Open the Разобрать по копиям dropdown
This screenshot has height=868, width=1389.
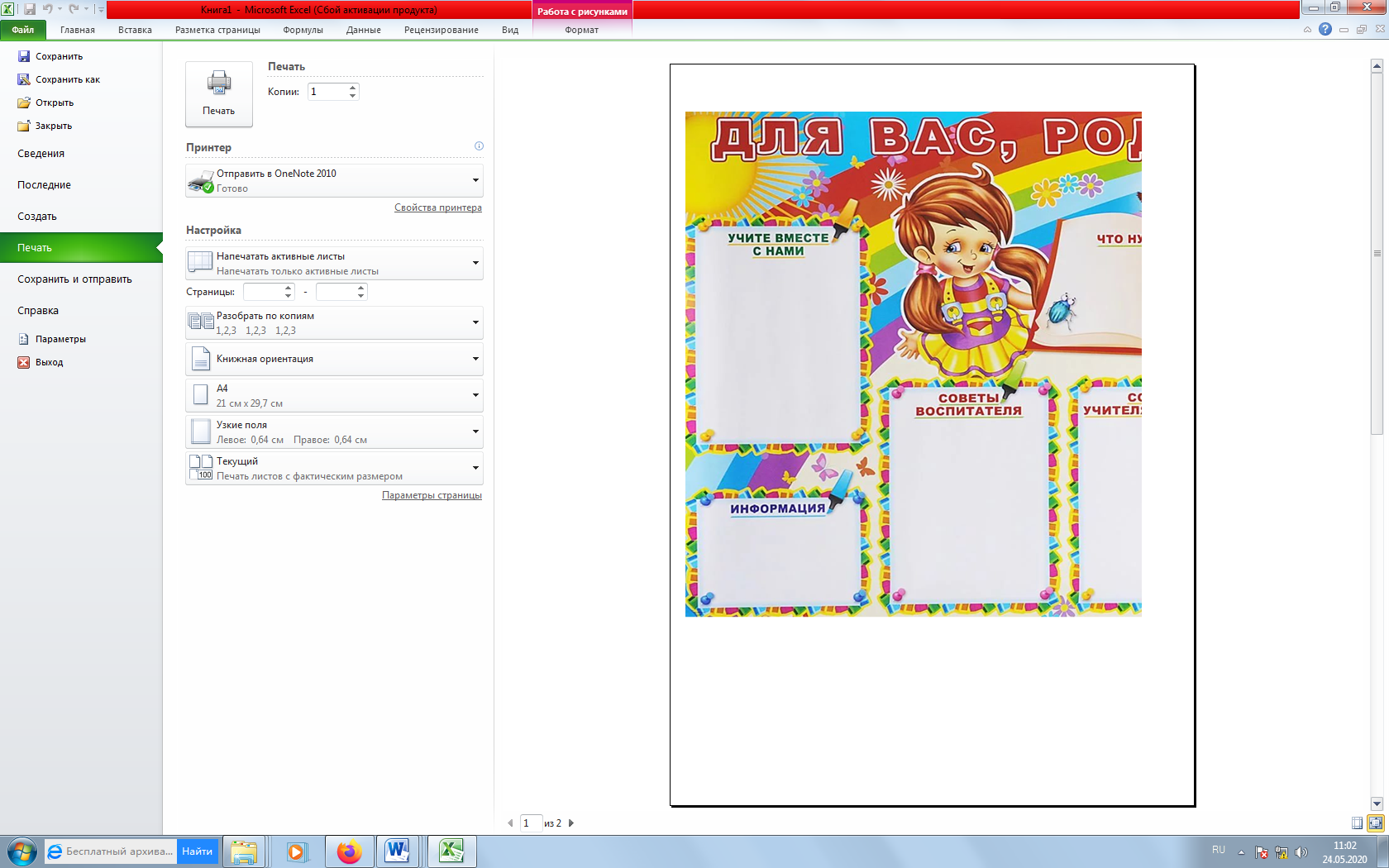(334, 322)
